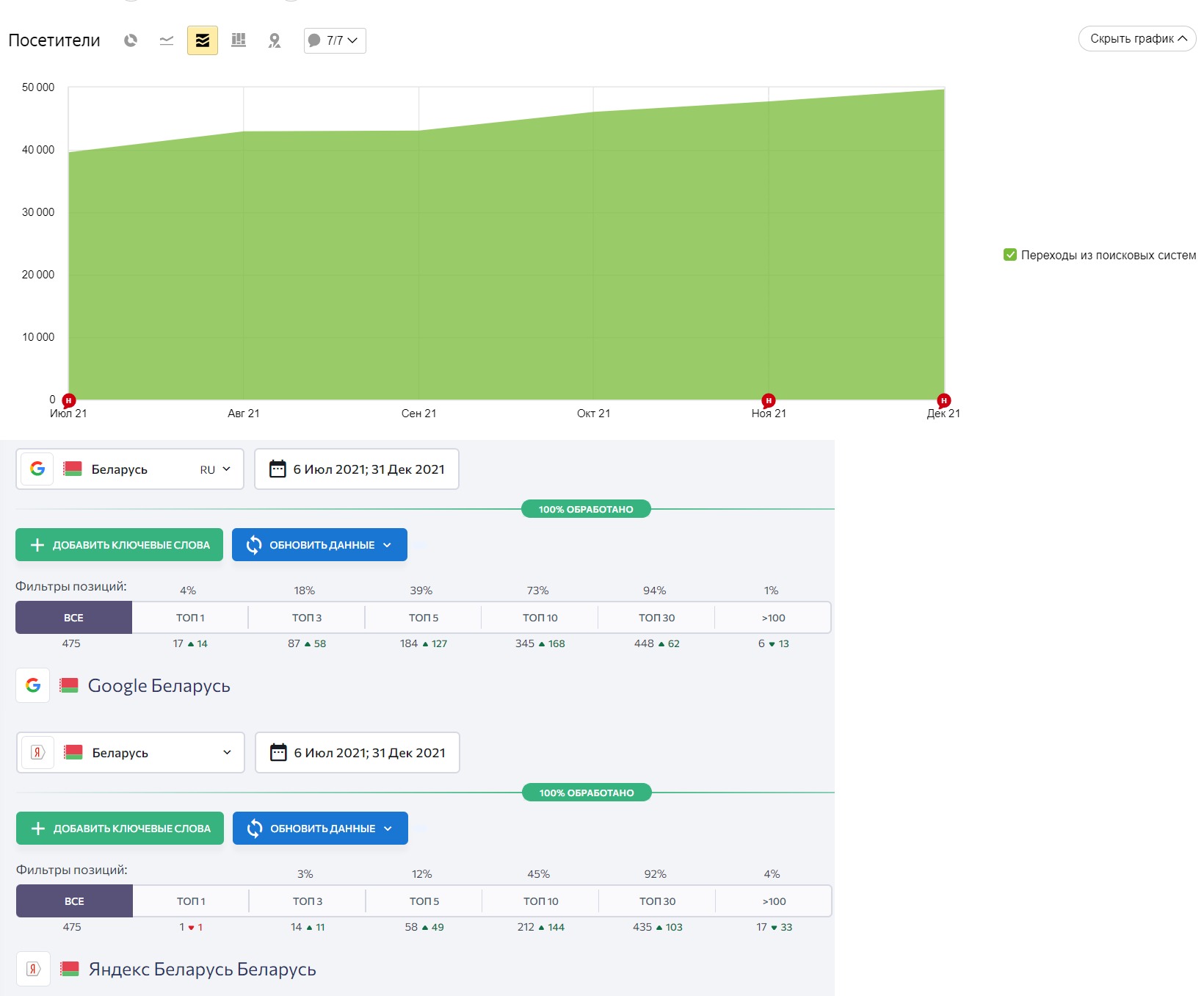Image resolution: width=1204 pixels, height=996 pixels.
Task: Select >100 filter in Google section
Action: click(773, 618)
